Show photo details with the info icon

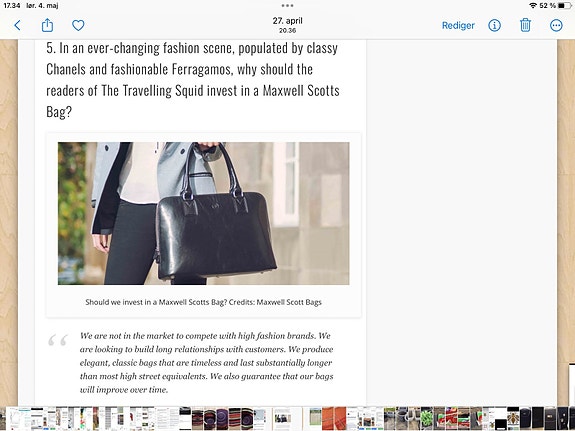[494, 25]
